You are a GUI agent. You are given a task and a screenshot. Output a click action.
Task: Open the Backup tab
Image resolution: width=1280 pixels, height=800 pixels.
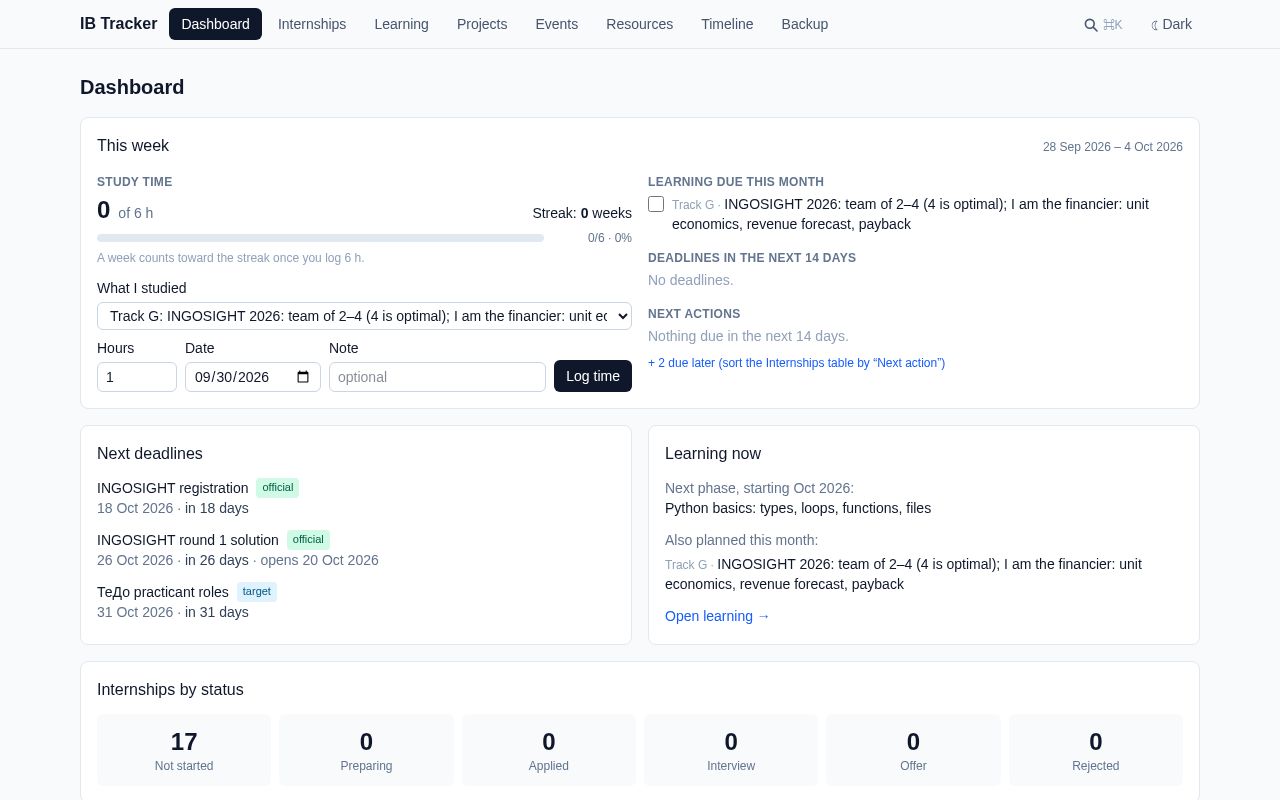805,24
